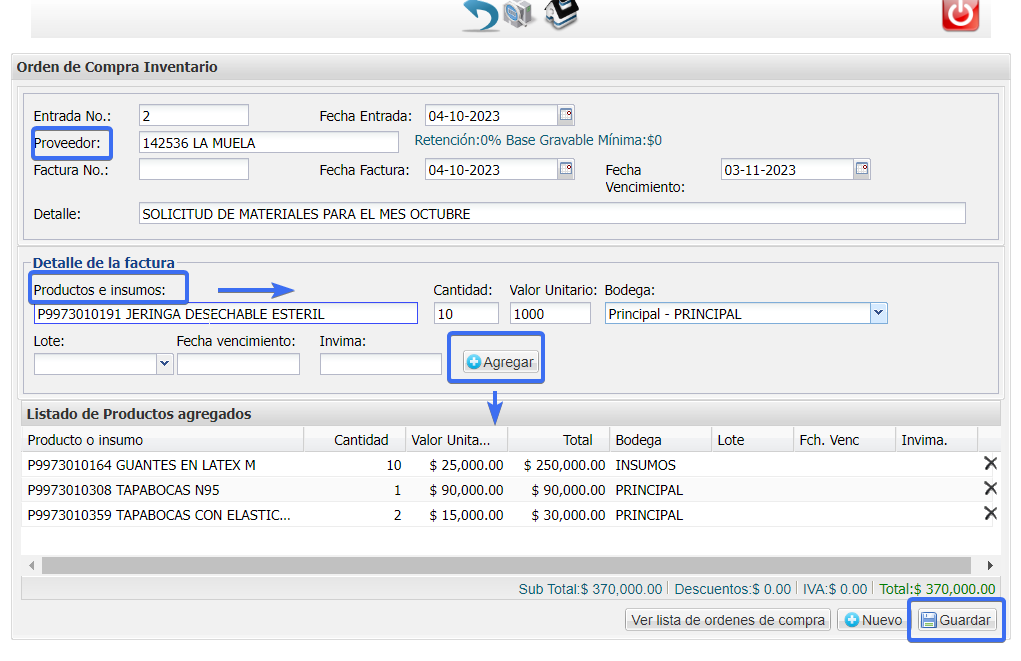Click the Total column header
The height and width of the screenshot is (661, 1021).
point(559,440)
